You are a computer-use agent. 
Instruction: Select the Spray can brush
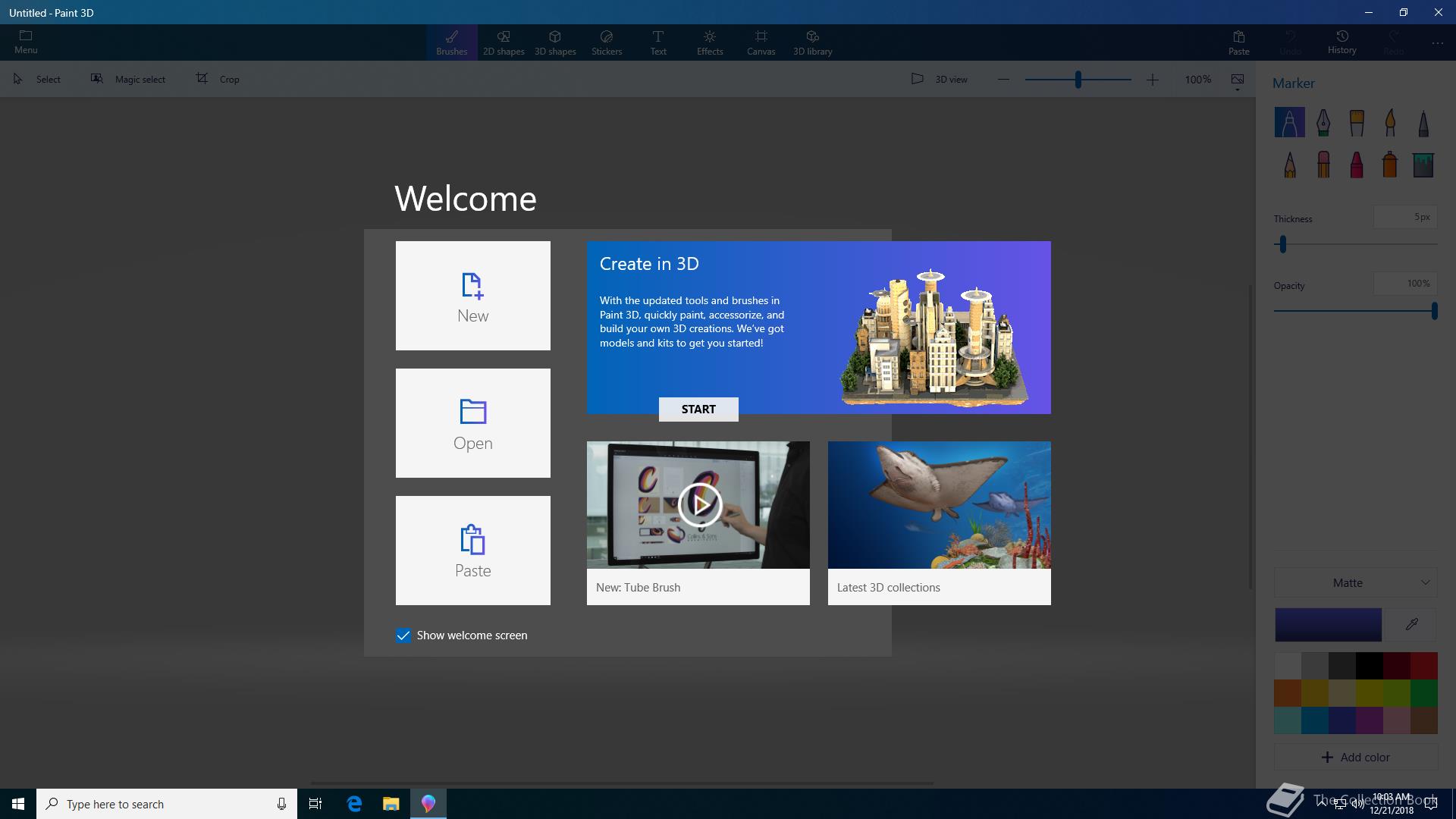[x=1390, y=165]
